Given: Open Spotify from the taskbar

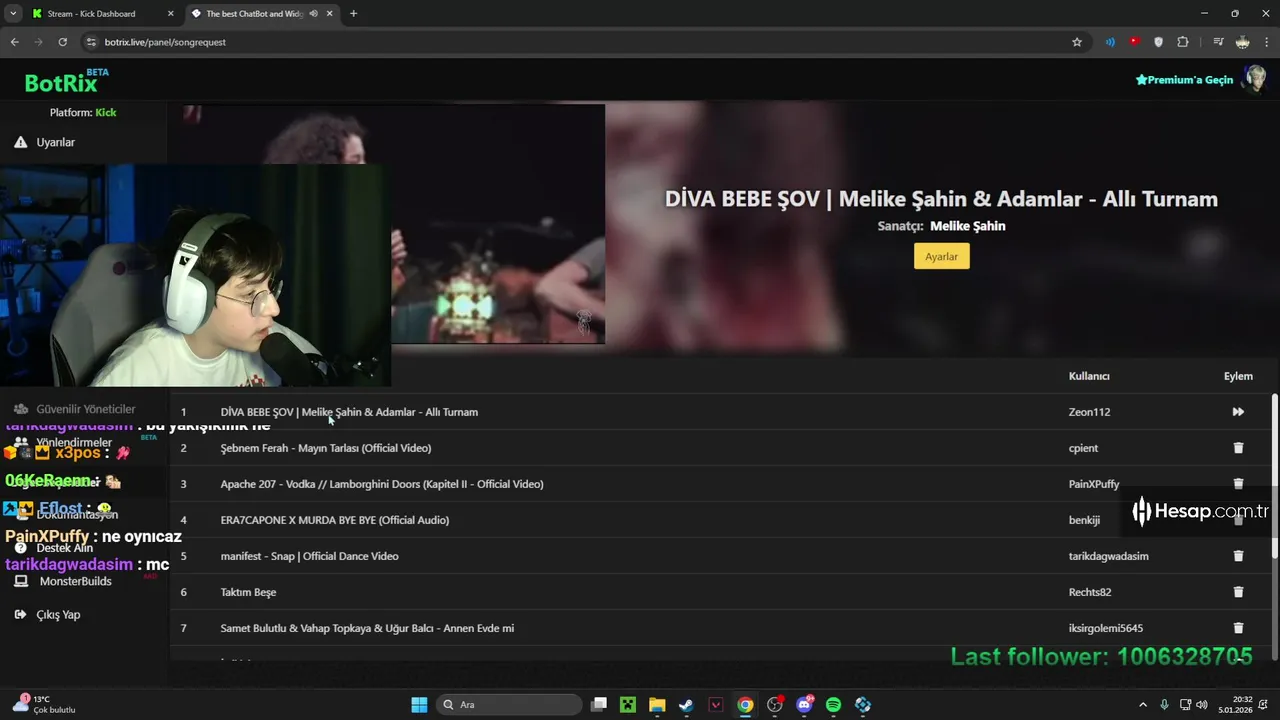Looking at the screenshot, I should (833, 705).
